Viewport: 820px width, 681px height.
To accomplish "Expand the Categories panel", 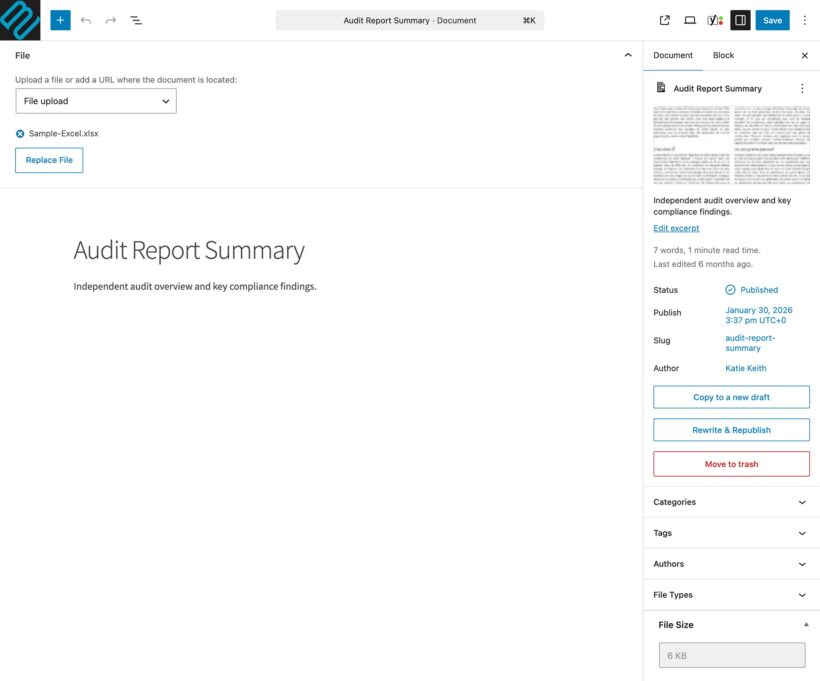I will click(x=731, y=502).
